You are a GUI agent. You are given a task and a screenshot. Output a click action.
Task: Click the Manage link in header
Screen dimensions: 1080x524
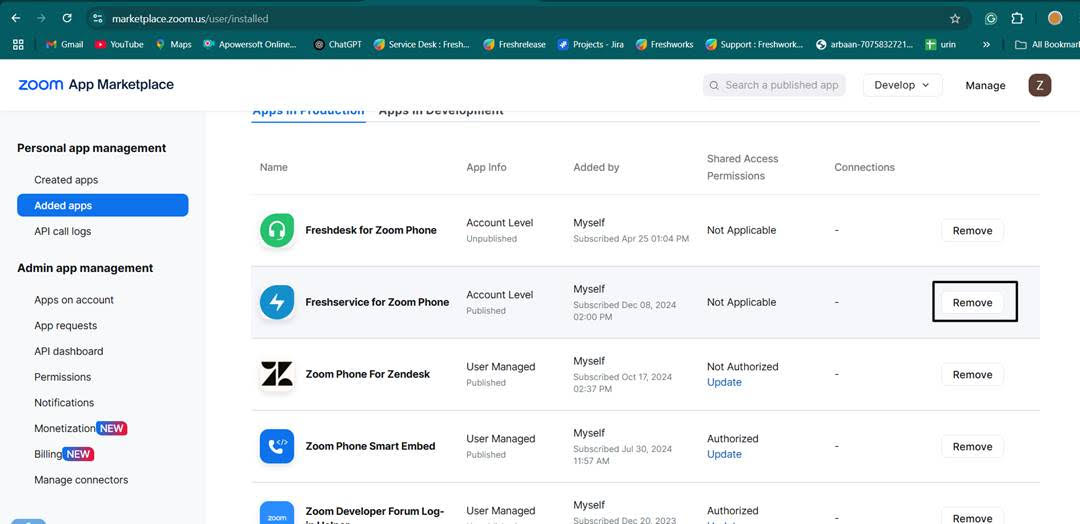pyautogui.click(x=985, y=85)
